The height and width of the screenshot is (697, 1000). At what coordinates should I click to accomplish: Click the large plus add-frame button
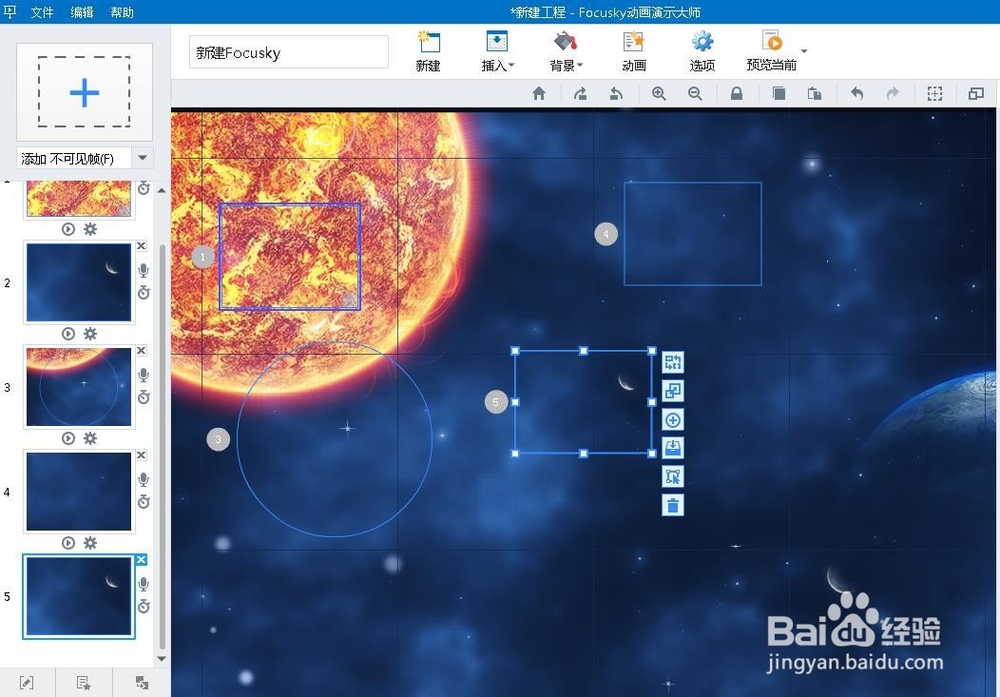pos(84,92)
